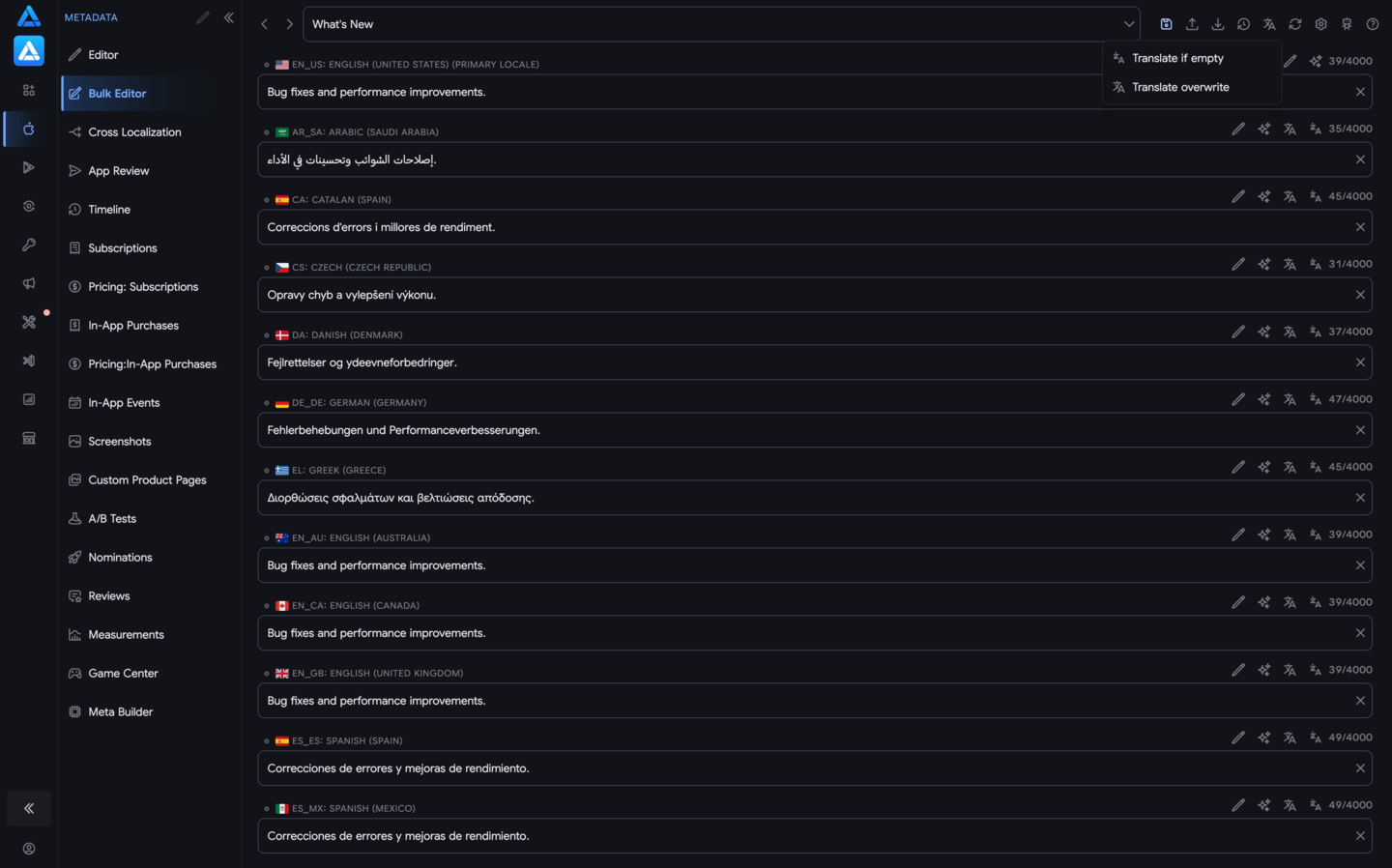Image resolution: width=1392 pixels, height=868 pixels.
Task: Open the history clock icon
Action: pyautogui.click(x=1243, y=24)
